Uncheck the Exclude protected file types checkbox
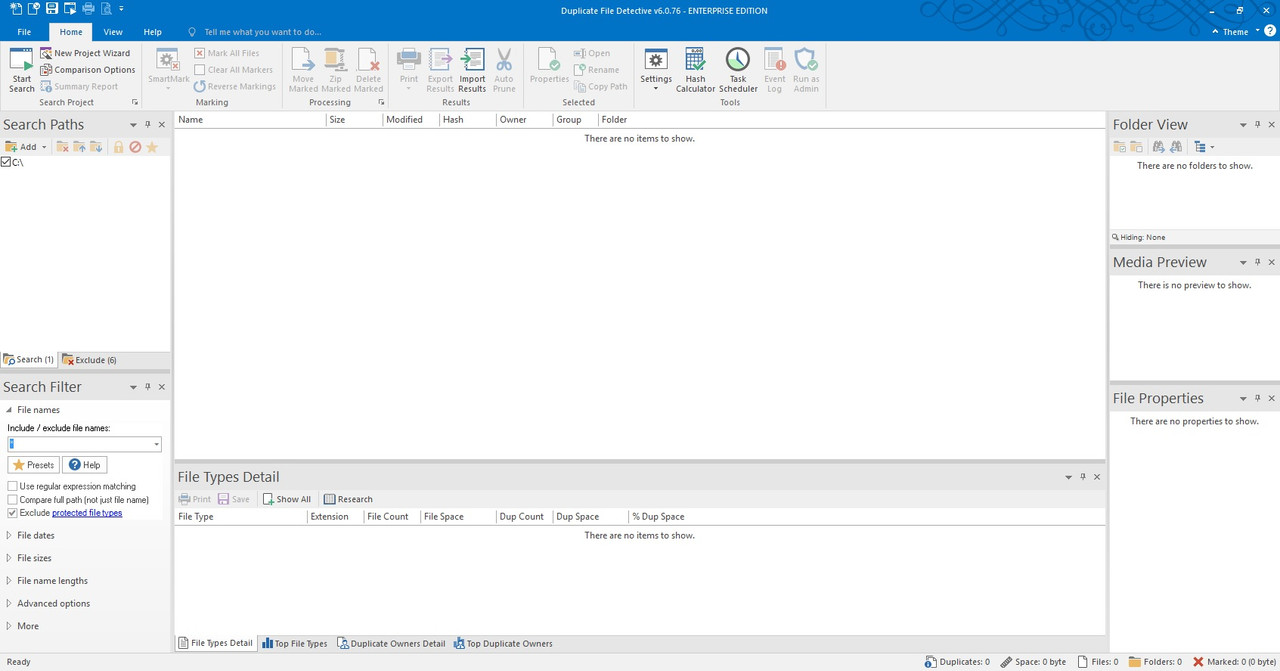This screenshot has width=1280, height=671. tap(12, 513)
